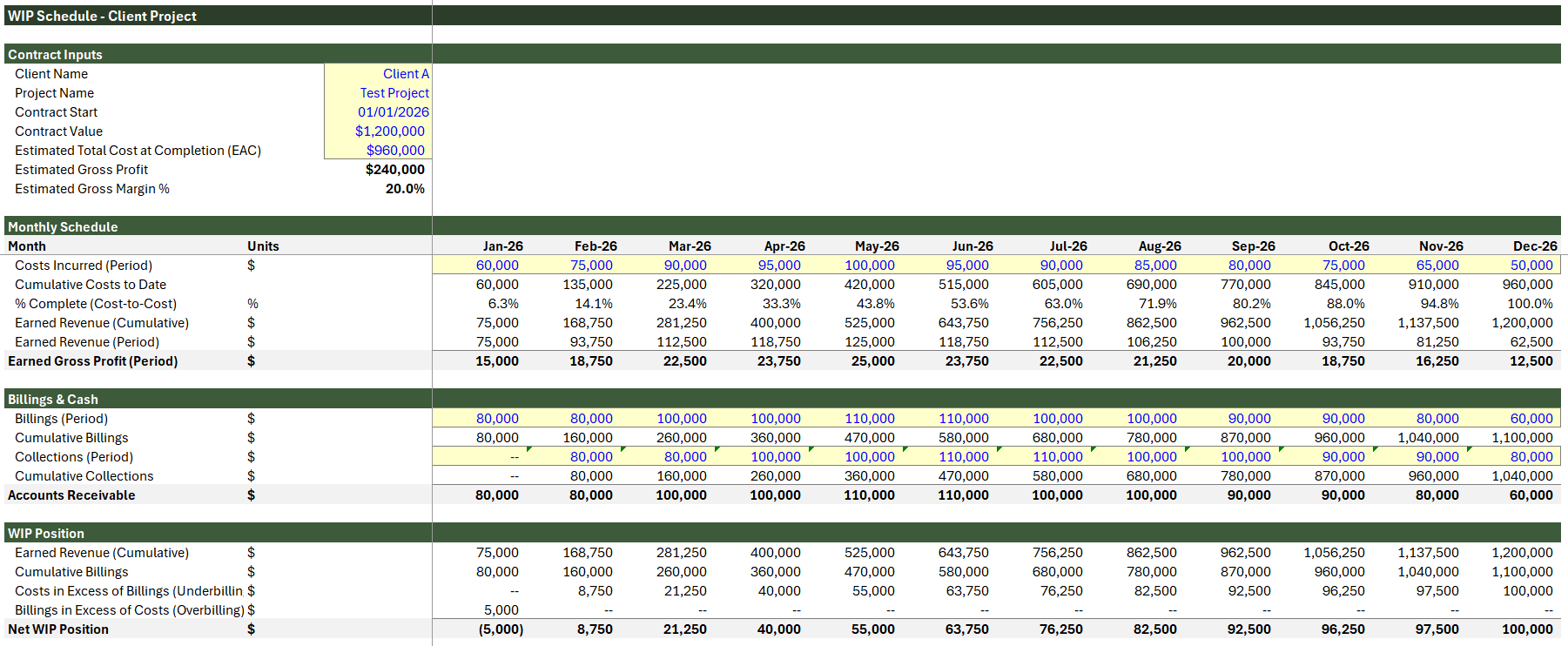The width and height of the screenshot is (1568, 646).
Task: Click the "Costs in Excess of Billings" row label
Action: click(x=129, y=591)
